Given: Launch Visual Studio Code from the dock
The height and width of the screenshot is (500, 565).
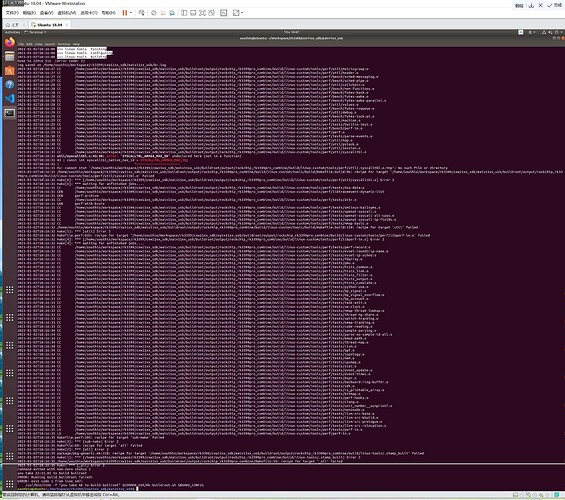Looking at the screenshot, I should tap(10, 99).
